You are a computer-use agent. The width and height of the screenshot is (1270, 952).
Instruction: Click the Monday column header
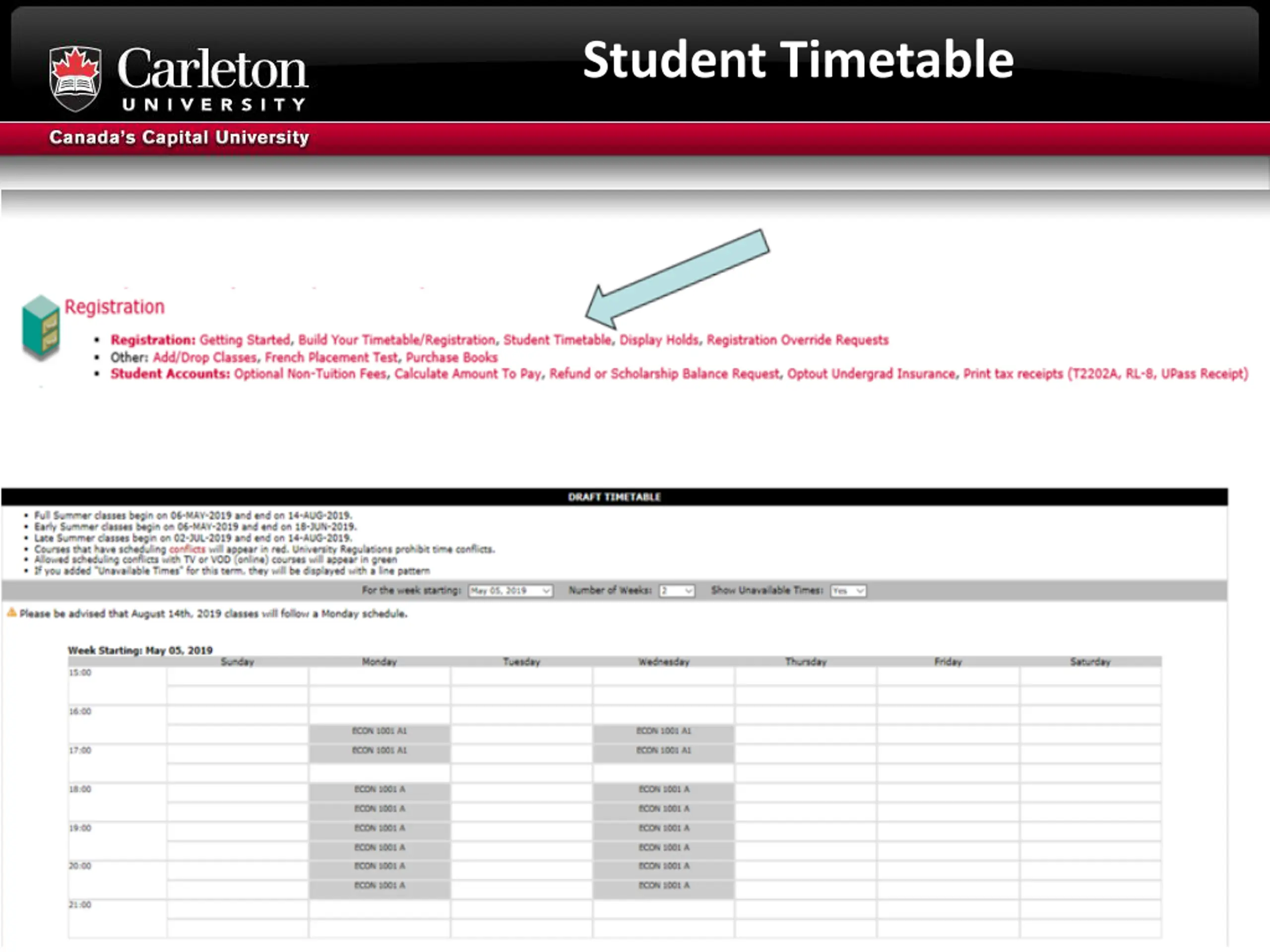[x=379, y=661]
